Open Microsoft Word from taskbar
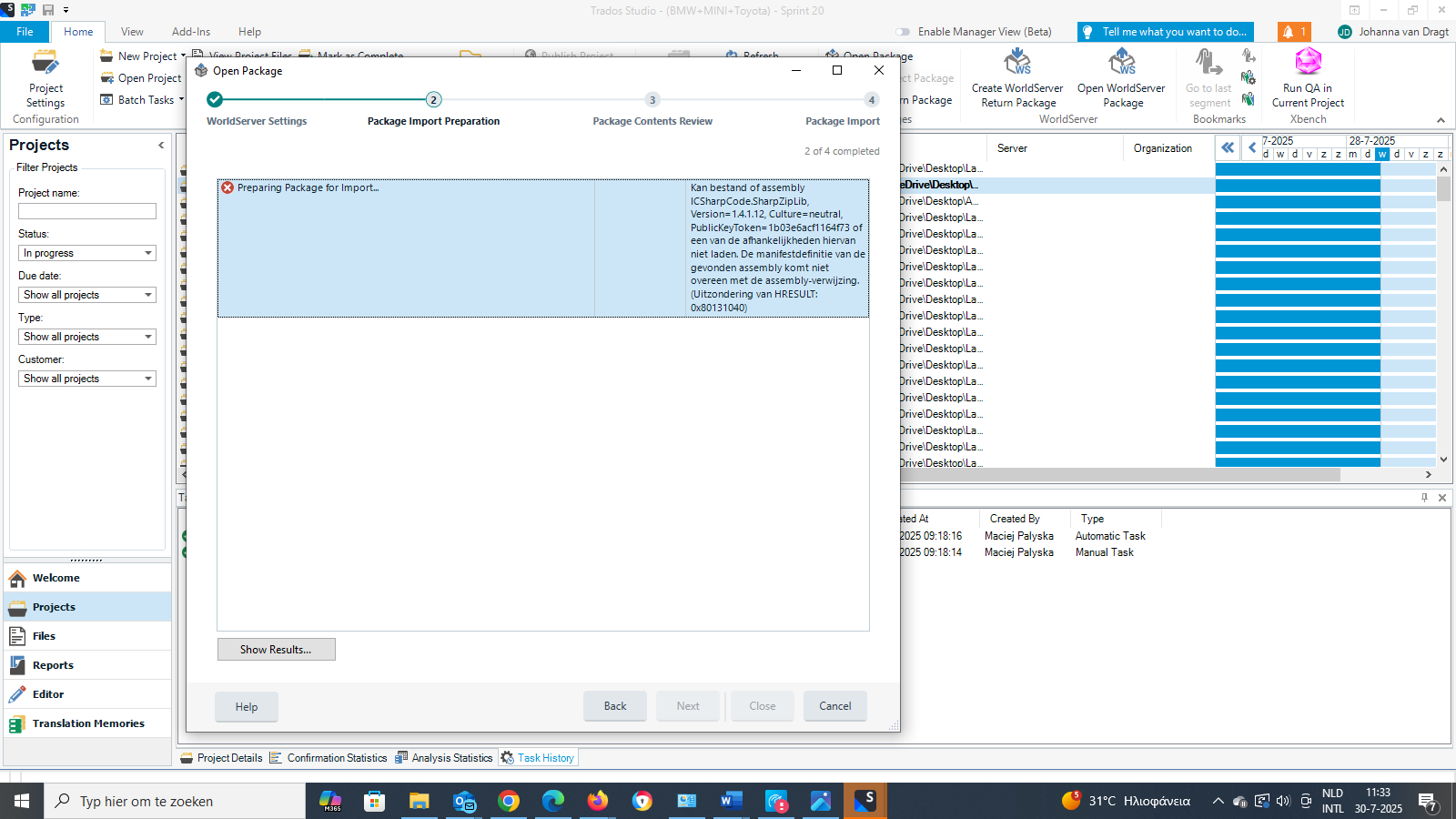The width and height of the screenshot is (1456, 819). pyautogui.click(x=731, y=801)
